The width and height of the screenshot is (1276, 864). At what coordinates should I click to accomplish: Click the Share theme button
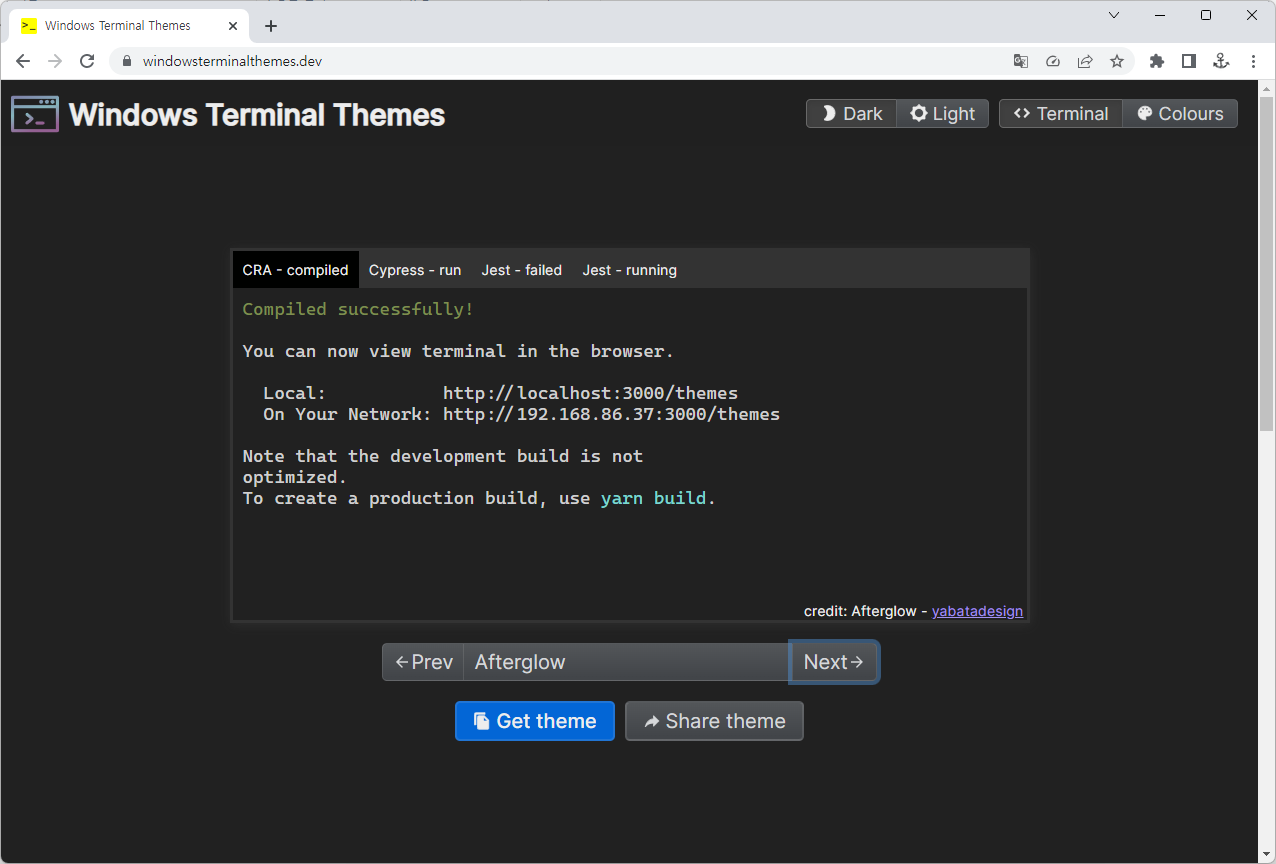[714, 721]
